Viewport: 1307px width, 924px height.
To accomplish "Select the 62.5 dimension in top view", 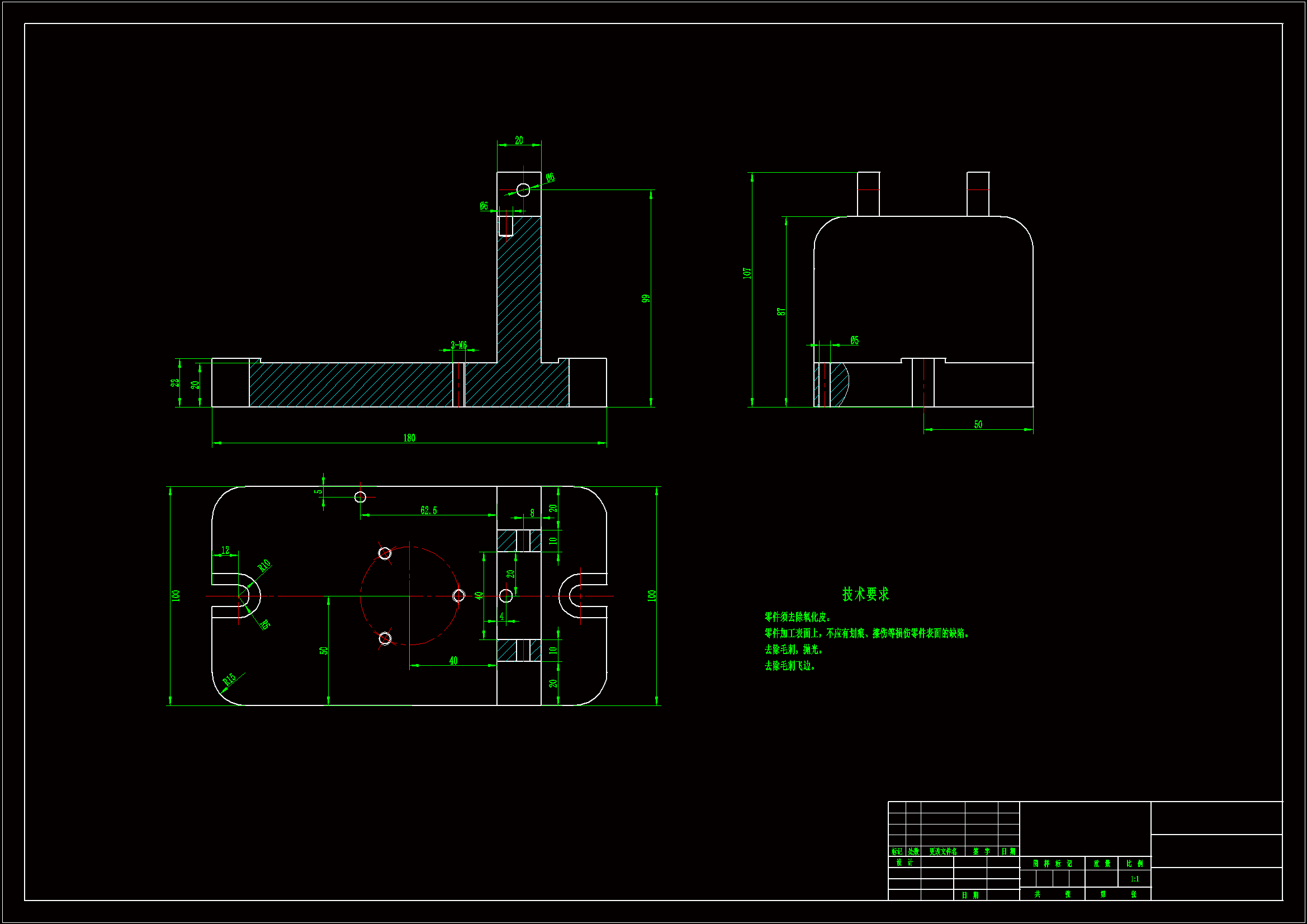I will (429, 511).
